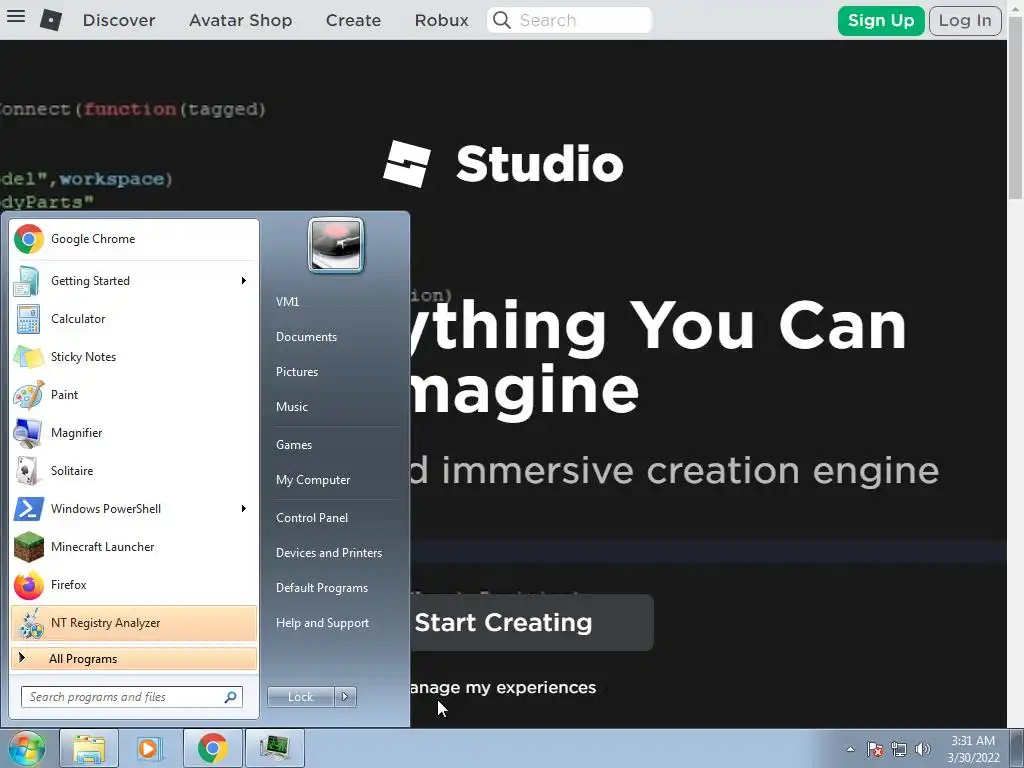
Task: Open shutdown options arrow next to Lock
Action: pyautogui.click(x=345, y=697)
